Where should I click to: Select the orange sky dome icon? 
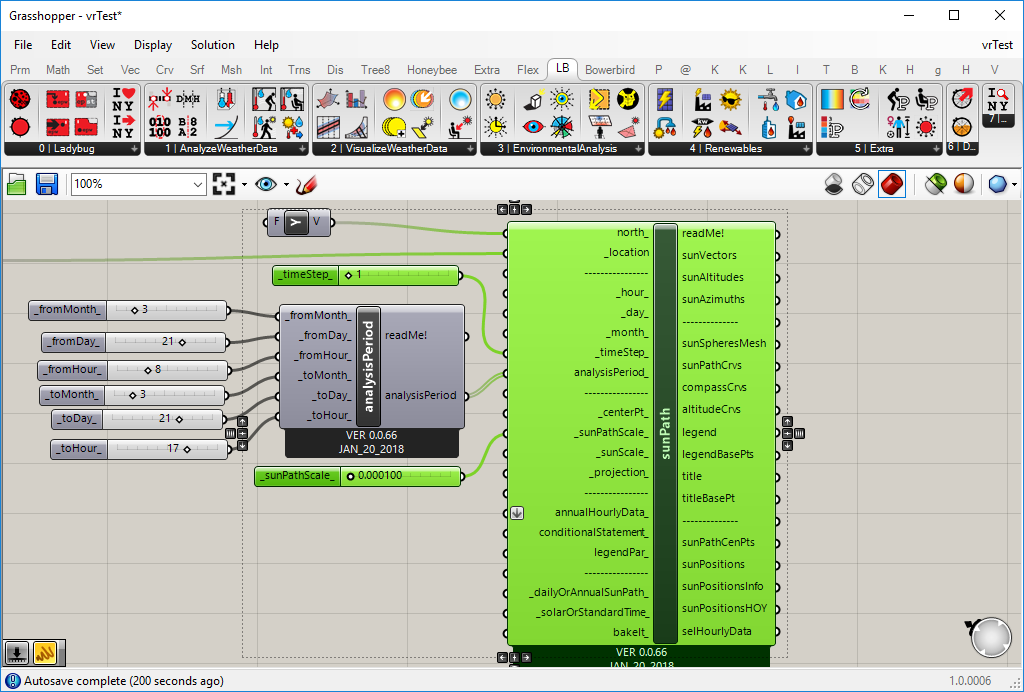394,99
